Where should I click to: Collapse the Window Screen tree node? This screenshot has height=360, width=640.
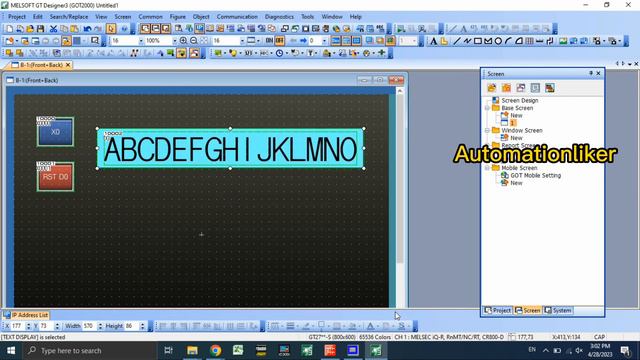coord(487,131)
